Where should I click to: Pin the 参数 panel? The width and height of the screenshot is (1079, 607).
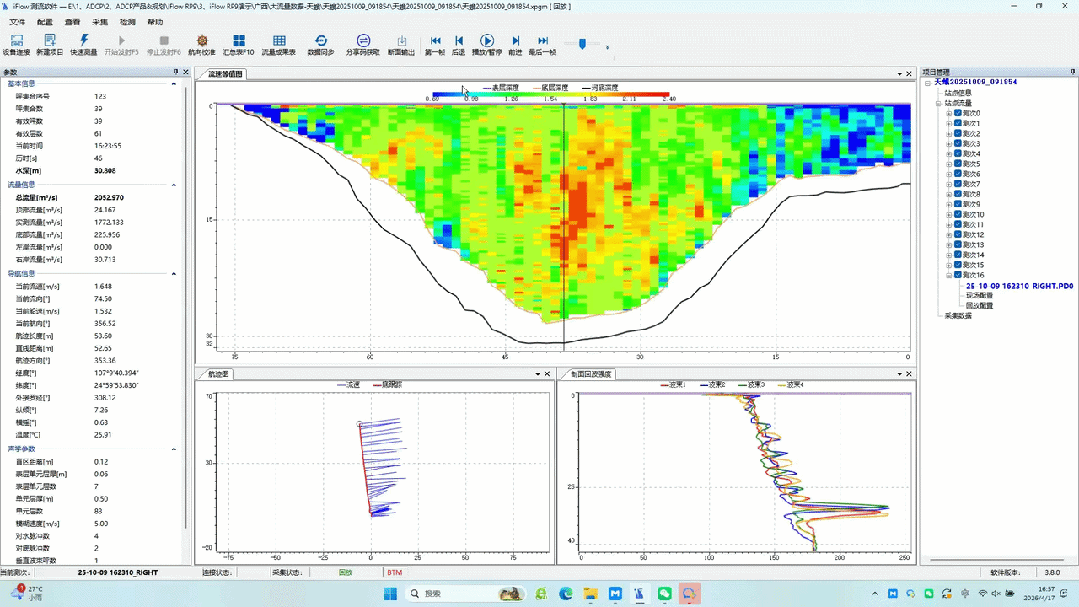pyautogui.click(x=176, y=72)
